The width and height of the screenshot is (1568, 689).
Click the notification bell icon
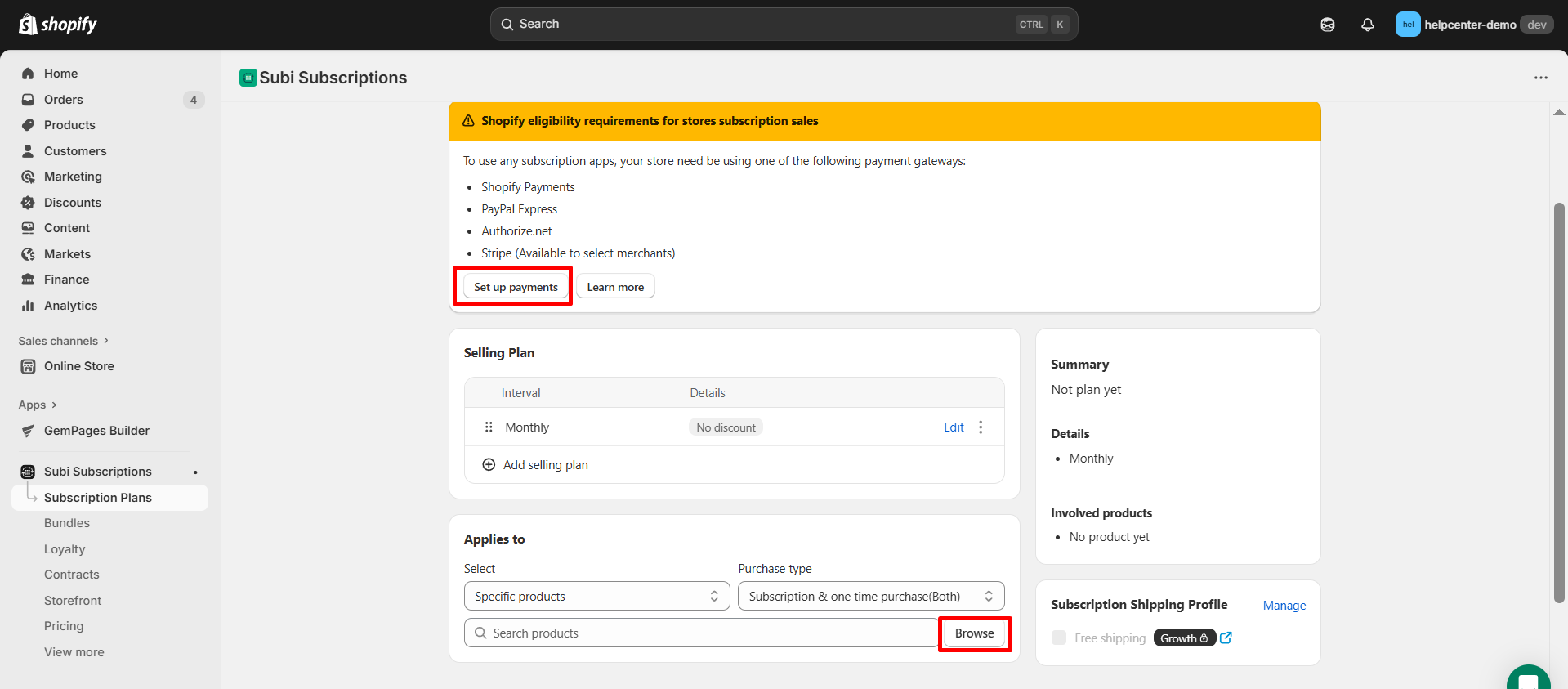click(1367, 25)
